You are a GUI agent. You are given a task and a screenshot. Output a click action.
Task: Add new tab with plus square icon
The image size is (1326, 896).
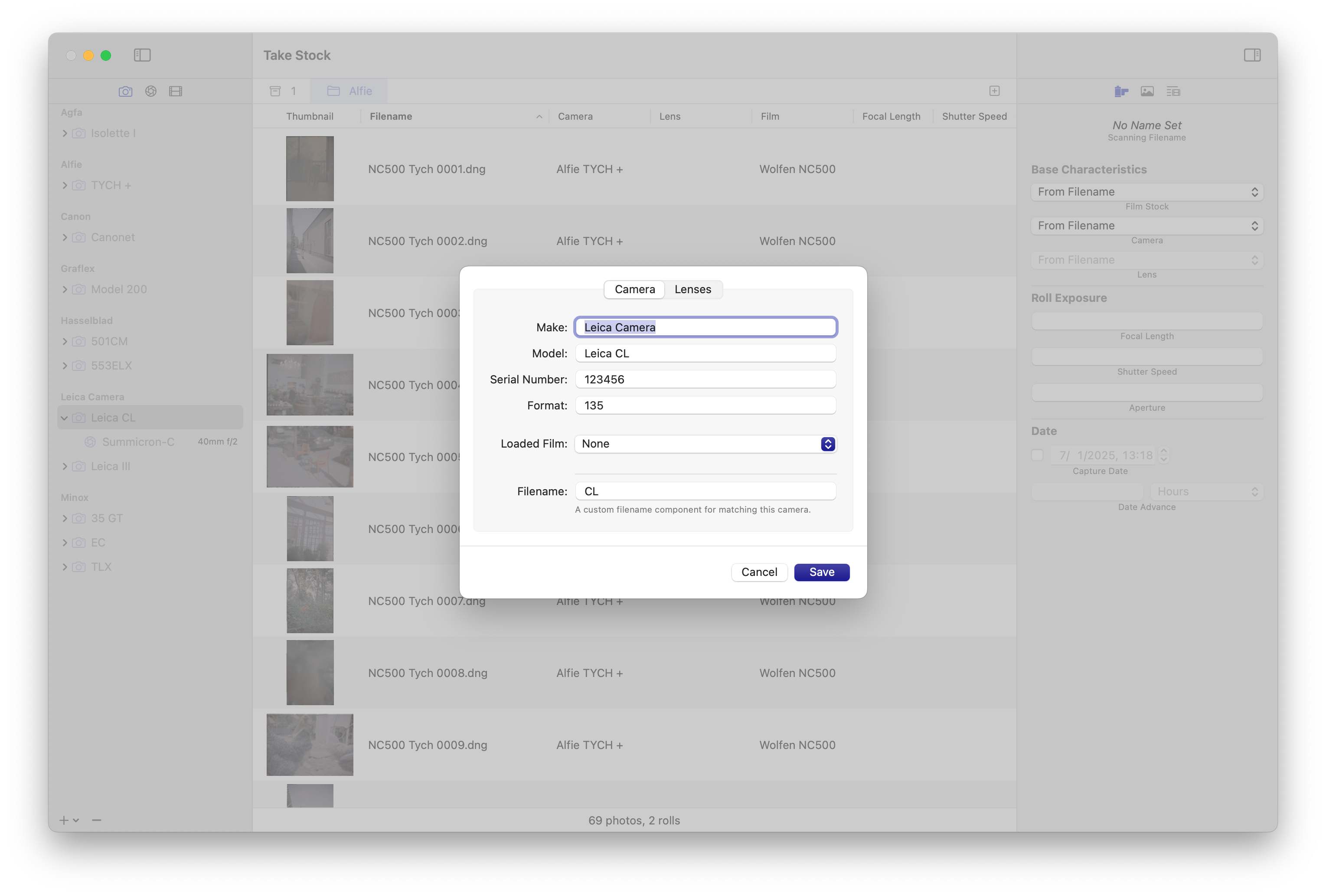(x=995, y=92)
